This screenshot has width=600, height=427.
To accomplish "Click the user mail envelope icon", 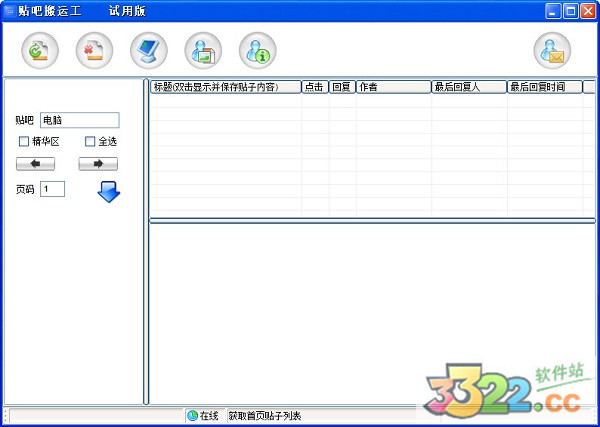I will click(x=552, y=51).
